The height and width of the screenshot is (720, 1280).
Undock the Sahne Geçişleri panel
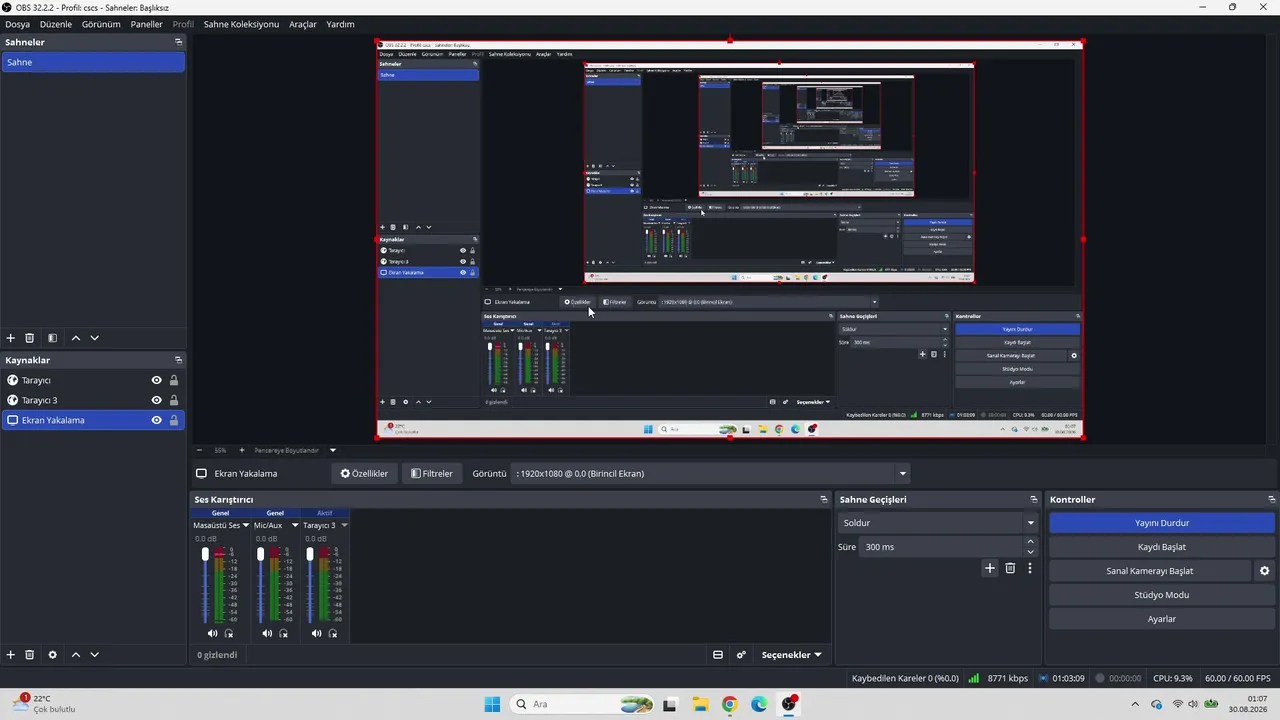[x=1033, y=499]
